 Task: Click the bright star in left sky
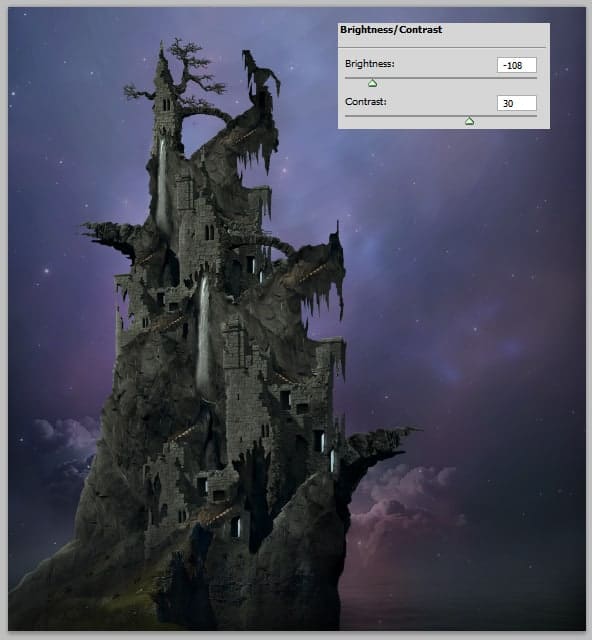pos(47,271)
